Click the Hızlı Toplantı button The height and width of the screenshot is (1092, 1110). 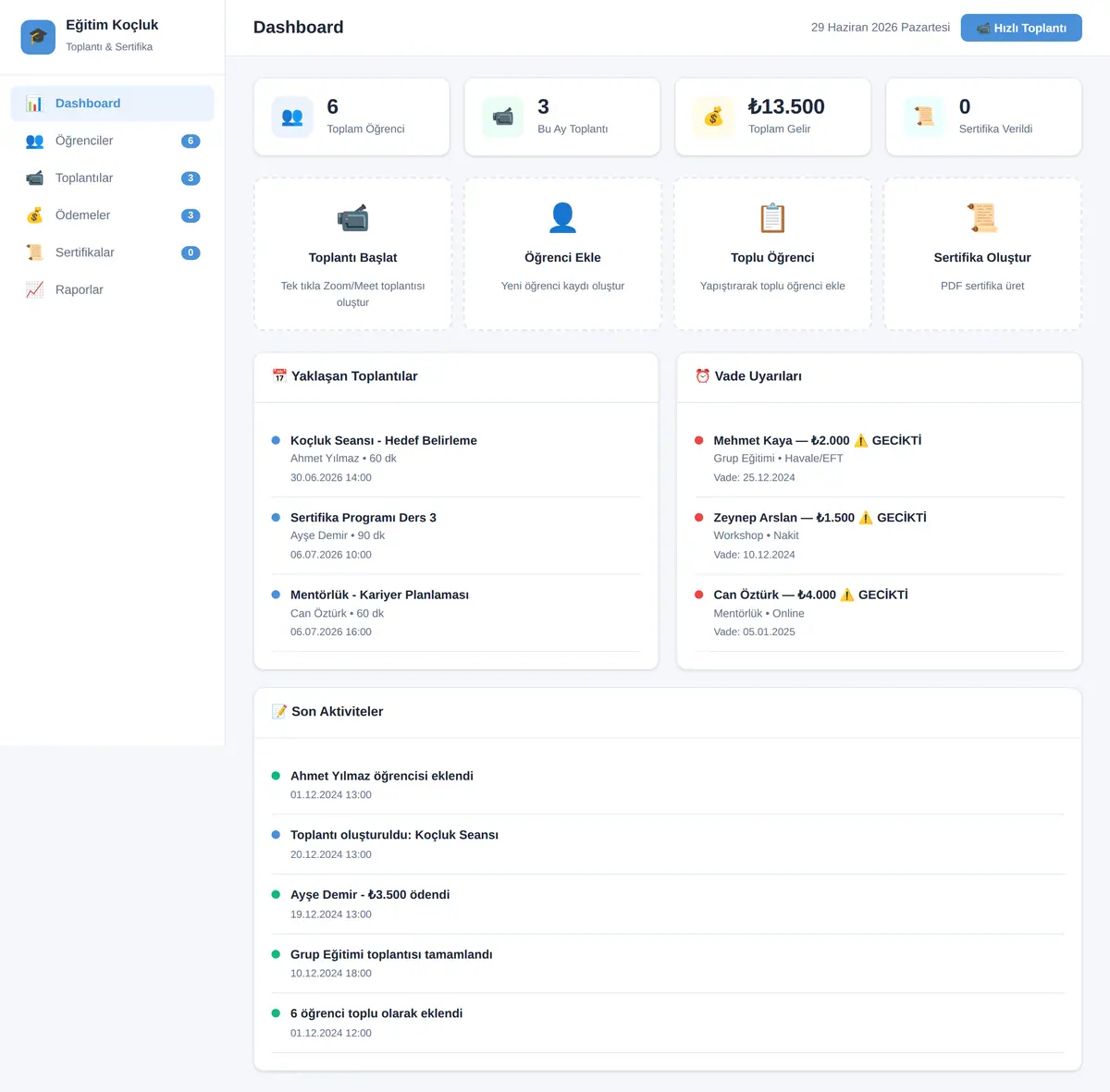(x=1021, y=28)
